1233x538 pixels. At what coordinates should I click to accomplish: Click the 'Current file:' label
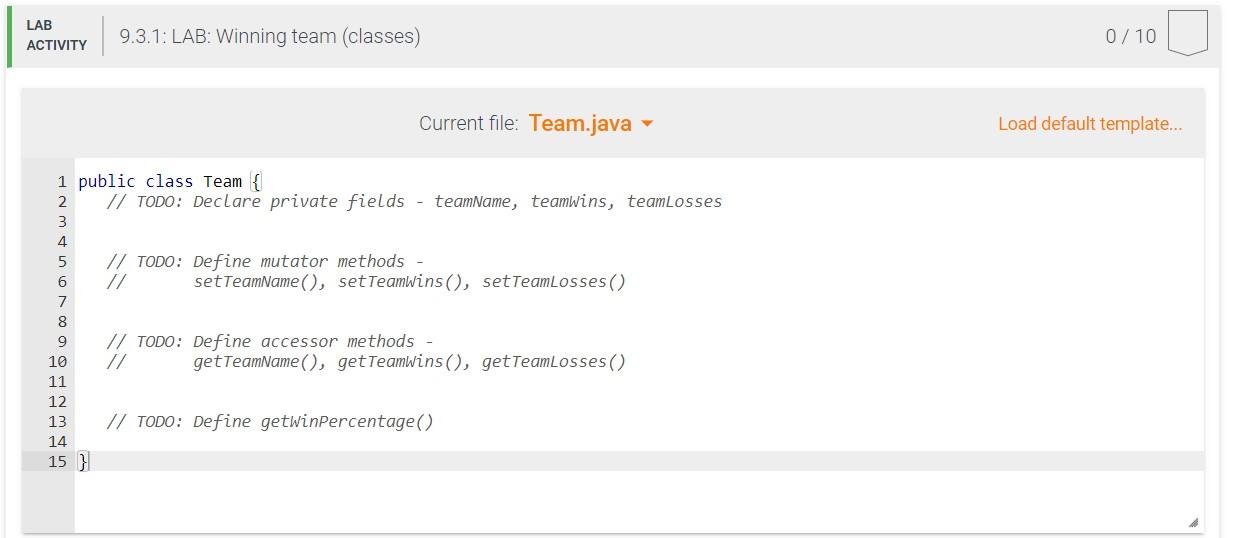(x=468, y=124)
